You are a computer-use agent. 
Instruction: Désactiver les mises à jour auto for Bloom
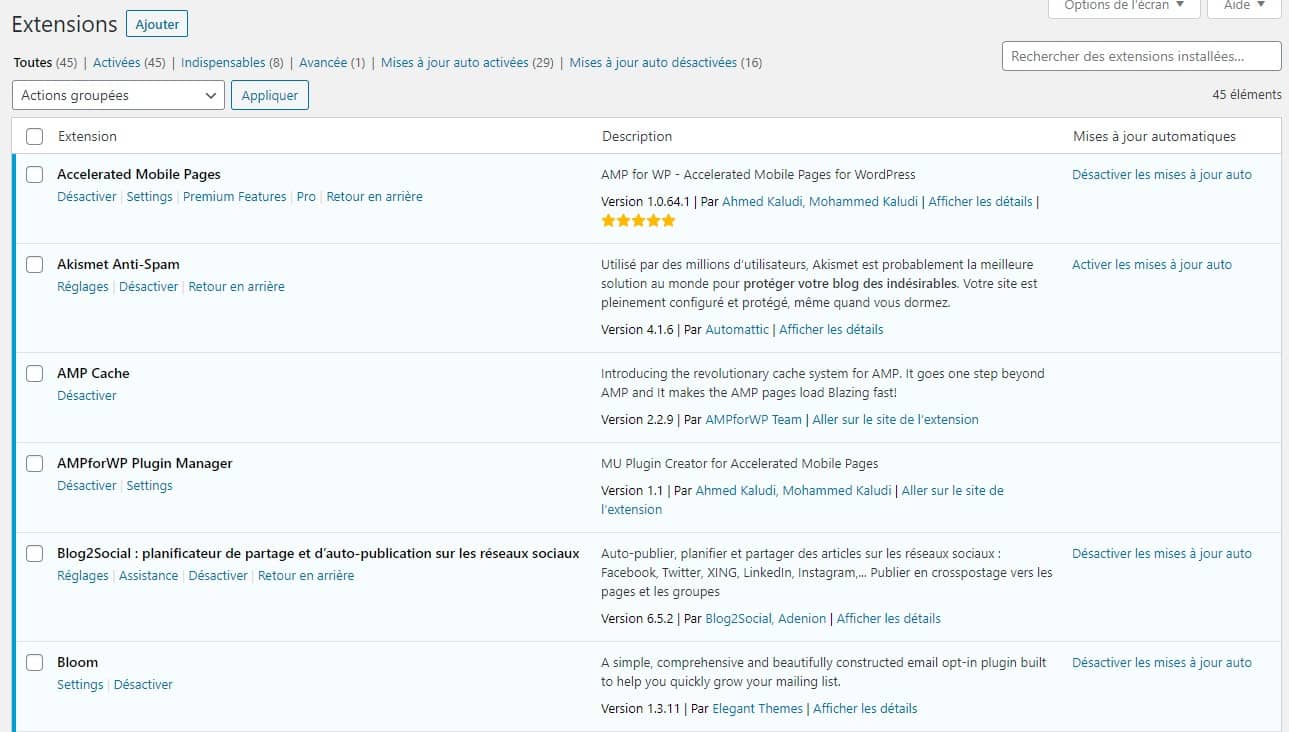coord(1162,662)
